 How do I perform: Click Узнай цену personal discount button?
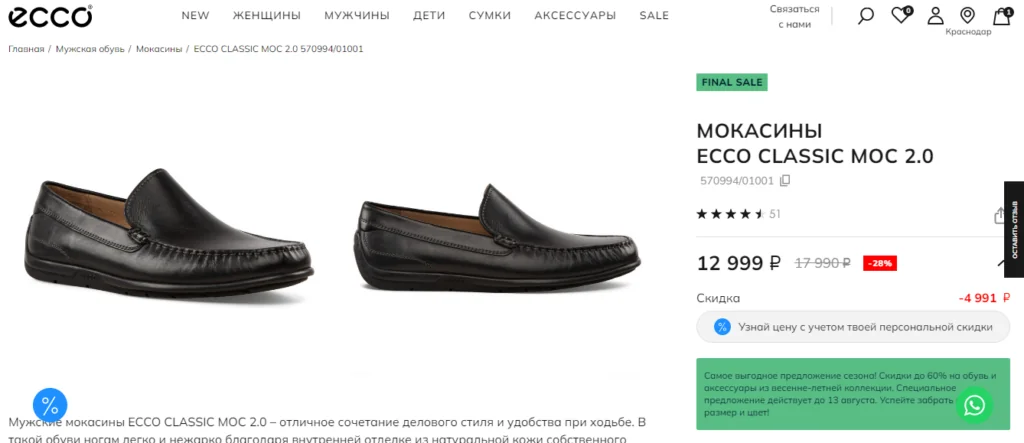[853, 327]
